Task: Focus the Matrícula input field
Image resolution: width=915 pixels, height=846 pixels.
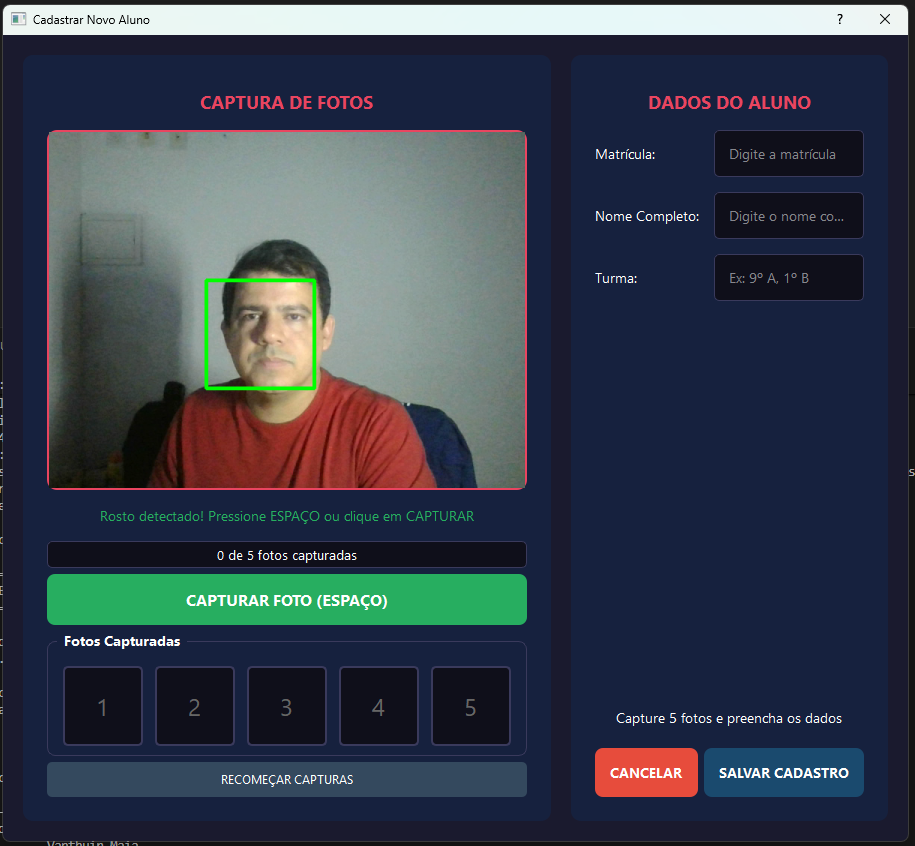Action: [x=788, y=154]
